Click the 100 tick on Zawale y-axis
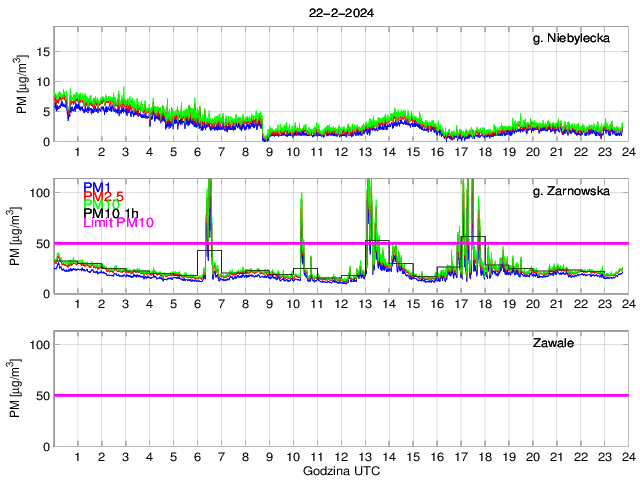640x480 pixels. pyautogui.click(x=38, y=344)
